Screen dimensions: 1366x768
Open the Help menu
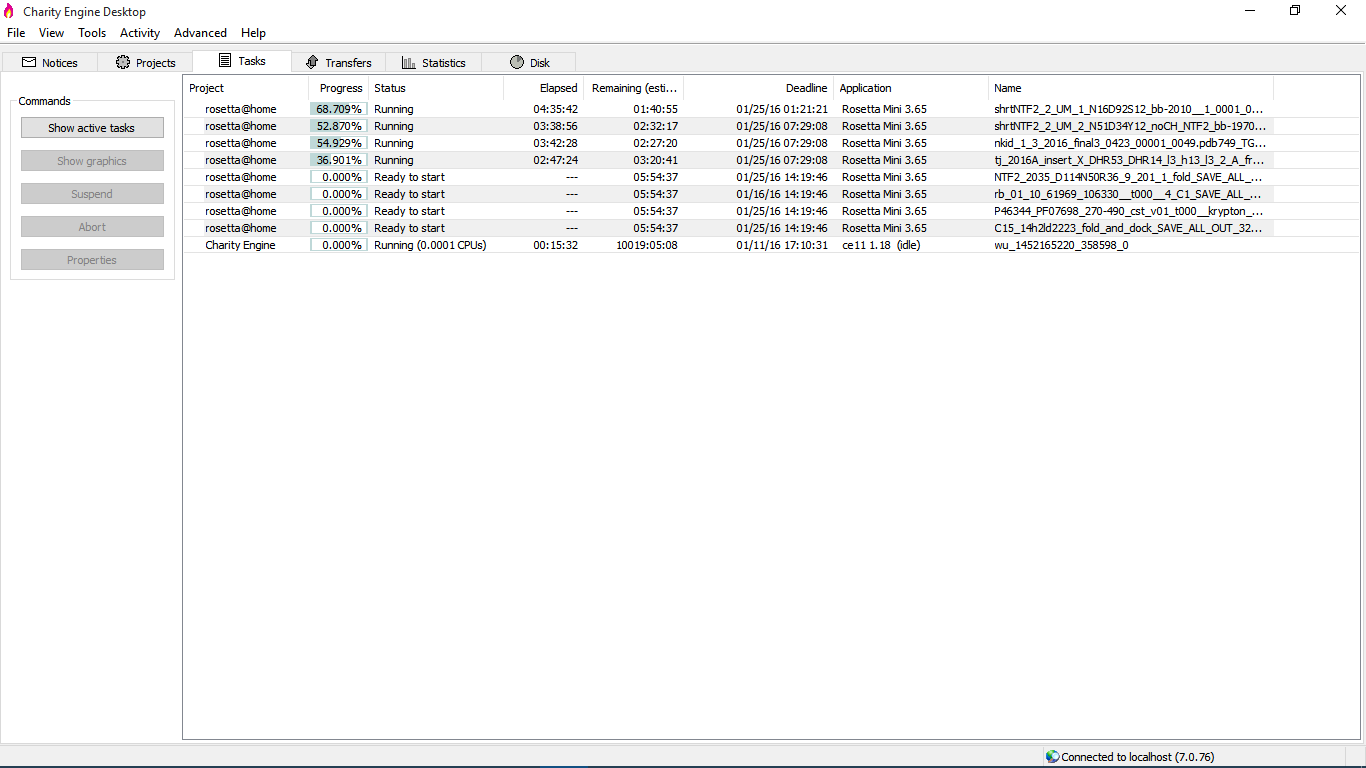pyautogui.click(x=253, y=33)
